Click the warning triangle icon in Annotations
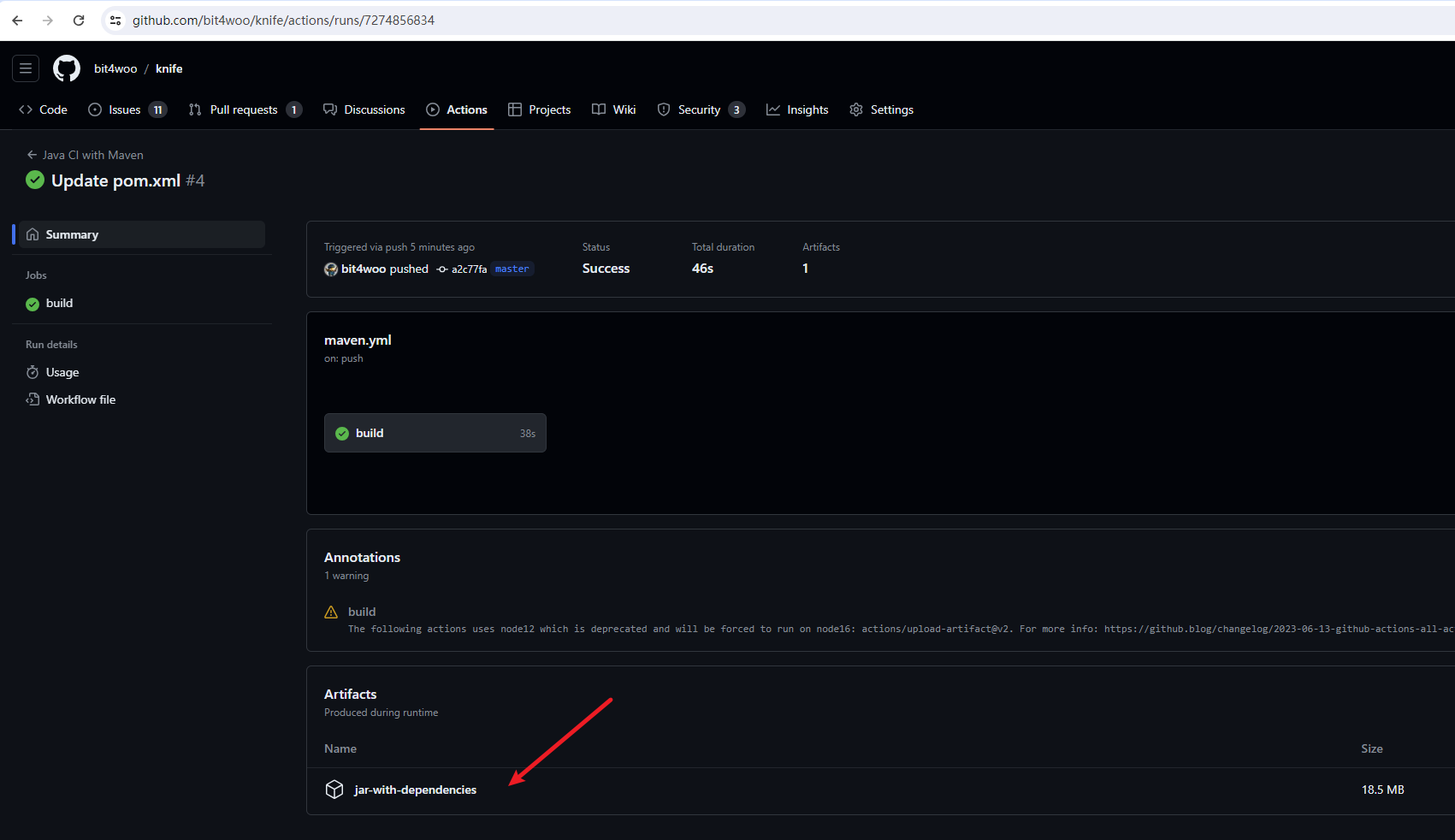 [331, 612]
